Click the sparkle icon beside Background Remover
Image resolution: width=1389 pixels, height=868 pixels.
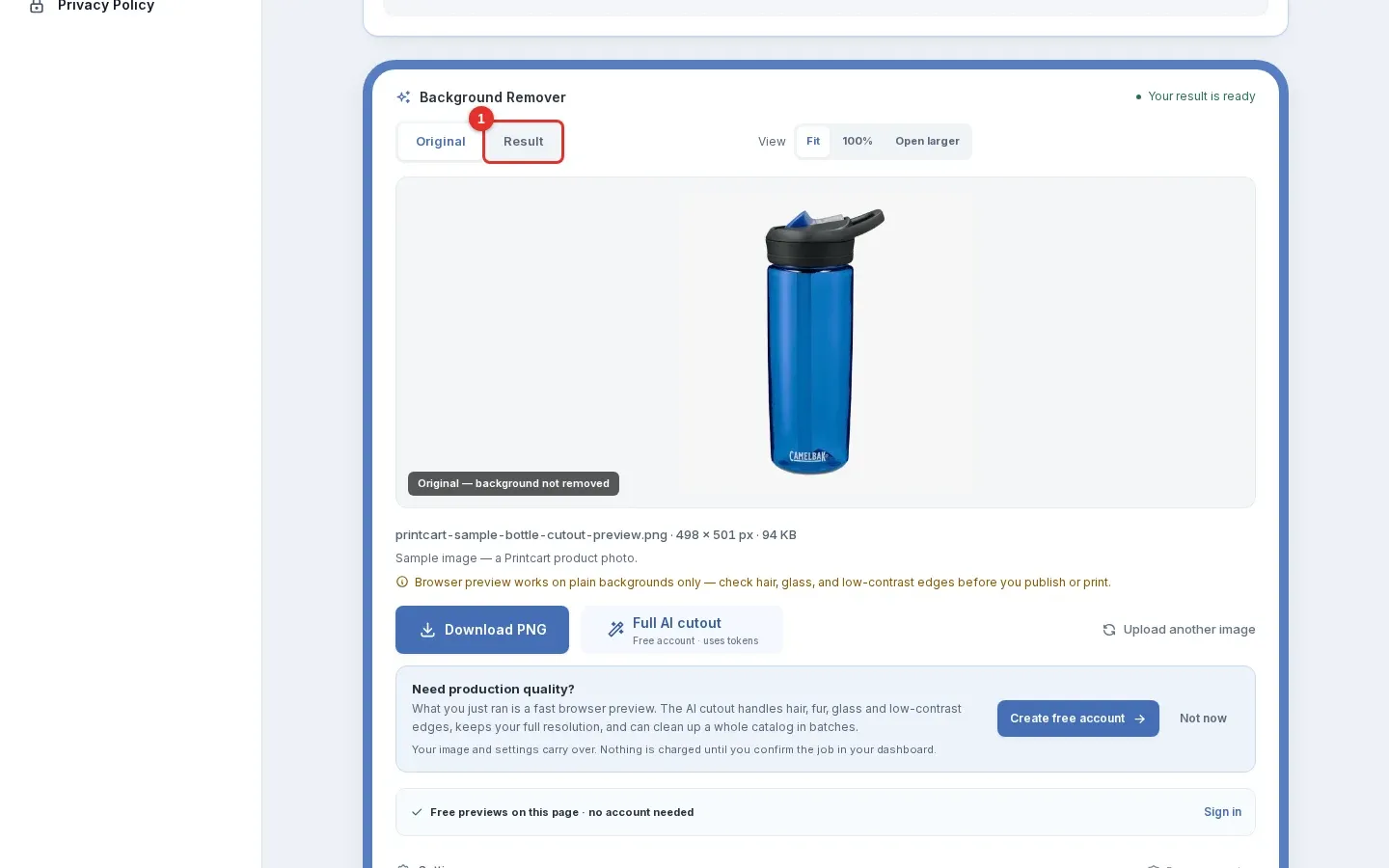coord(403,97)
